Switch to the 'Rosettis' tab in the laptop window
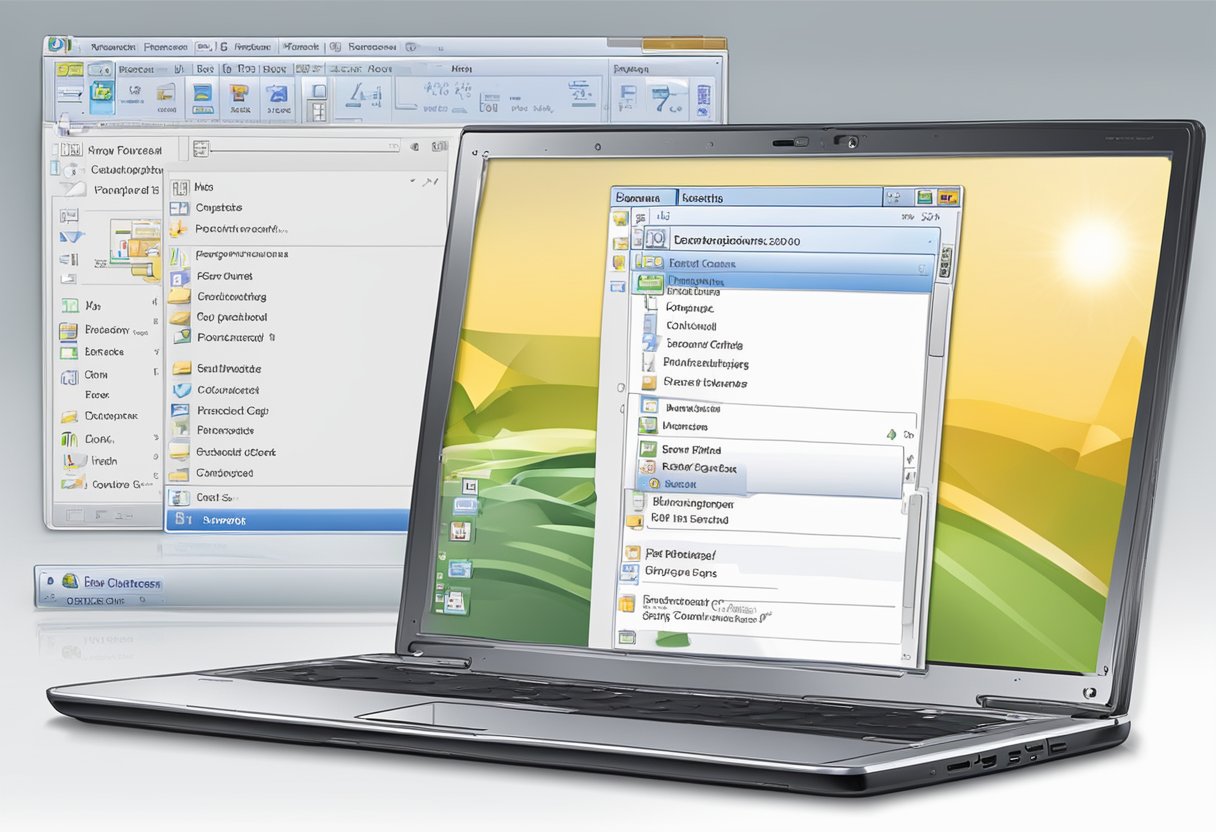 click(702, 198)
